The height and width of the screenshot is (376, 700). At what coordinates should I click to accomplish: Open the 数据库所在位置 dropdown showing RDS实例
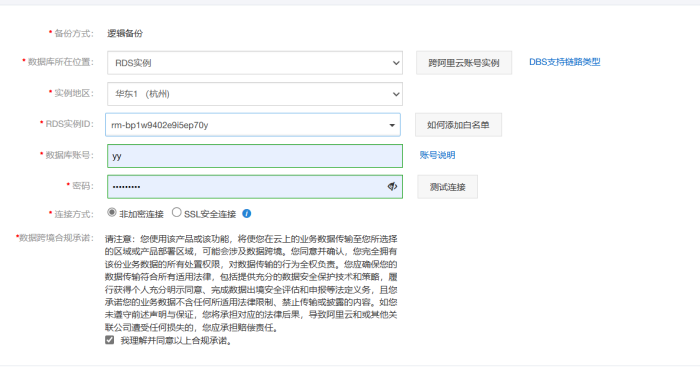pyautogui.click(x=255, y=63)
